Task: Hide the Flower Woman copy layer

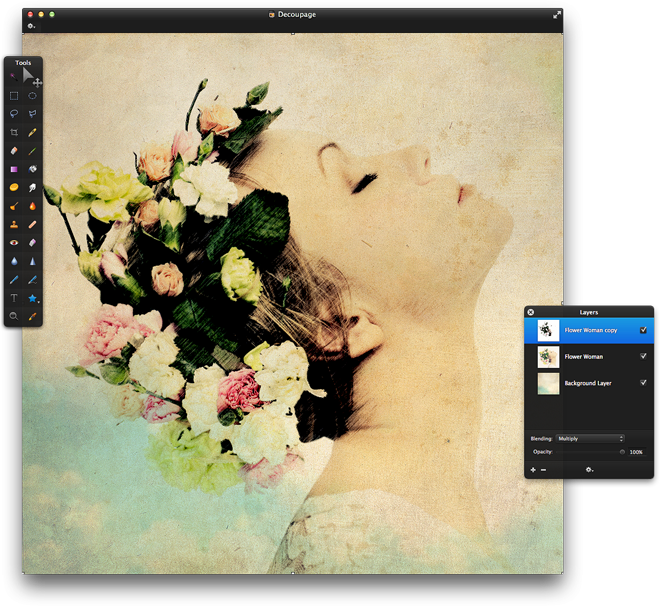Action: [x=643, y=330]
